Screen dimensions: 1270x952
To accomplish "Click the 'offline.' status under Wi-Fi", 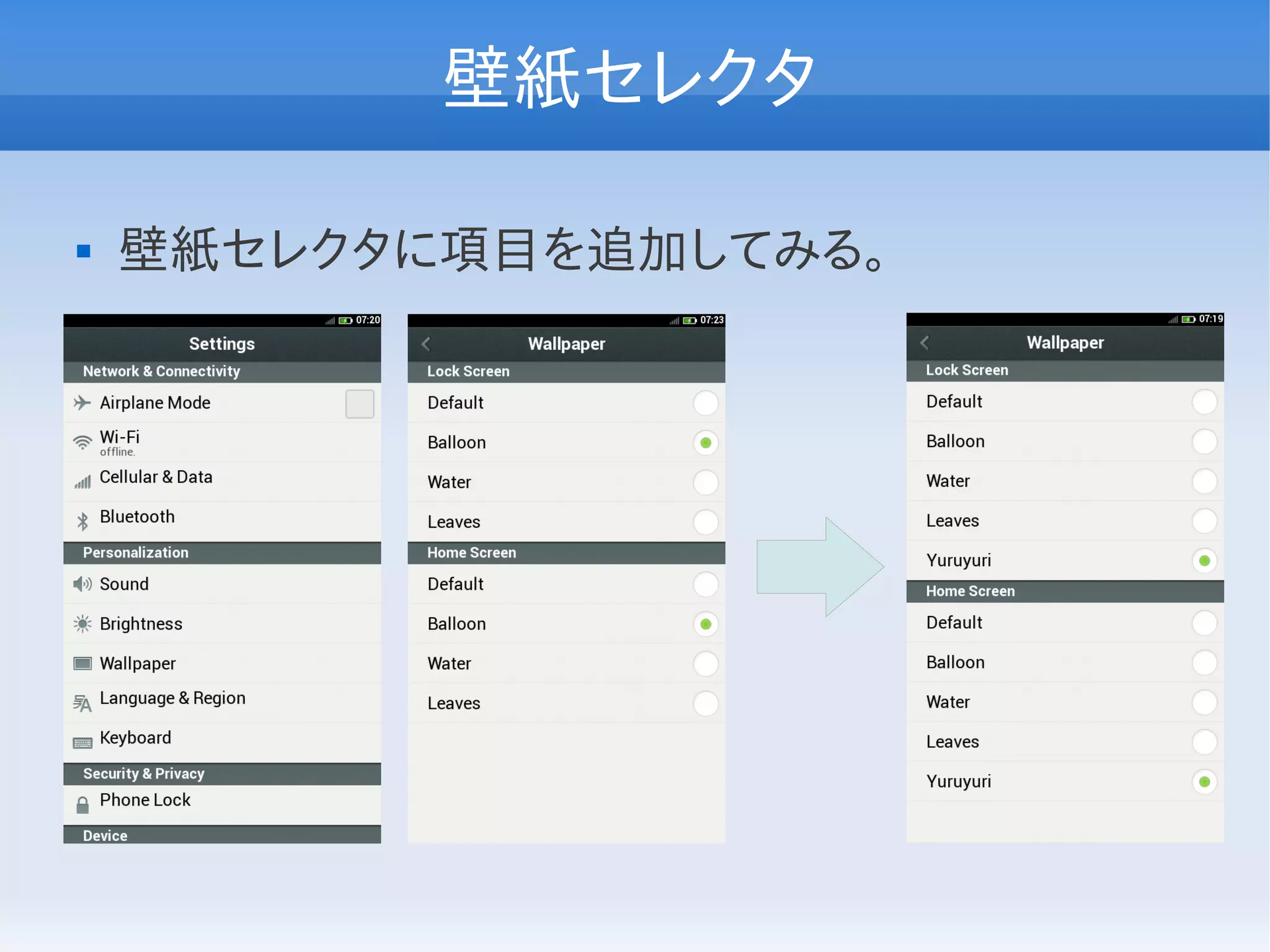I will (x=117, y=452).
